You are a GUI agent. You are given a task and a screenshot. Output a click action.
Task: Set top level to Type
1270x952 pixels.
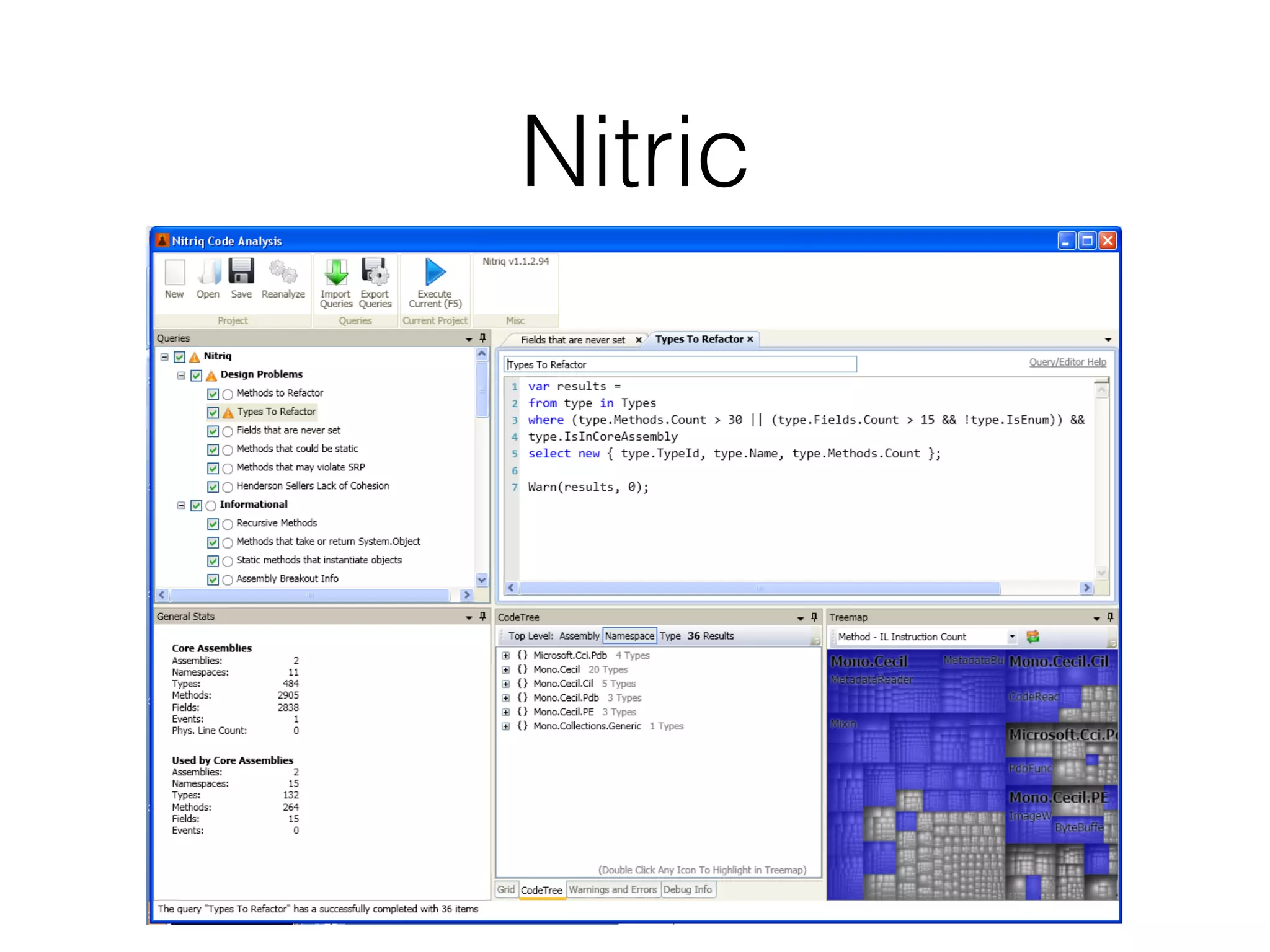pos(670,636)
